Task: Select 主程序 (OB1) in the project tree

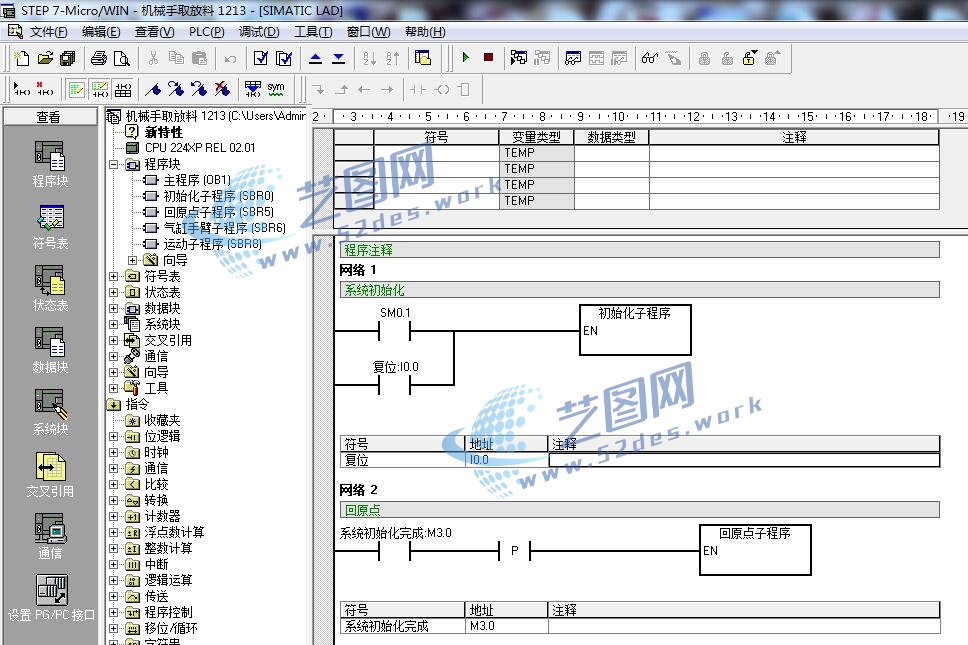Action: point(196,180)
